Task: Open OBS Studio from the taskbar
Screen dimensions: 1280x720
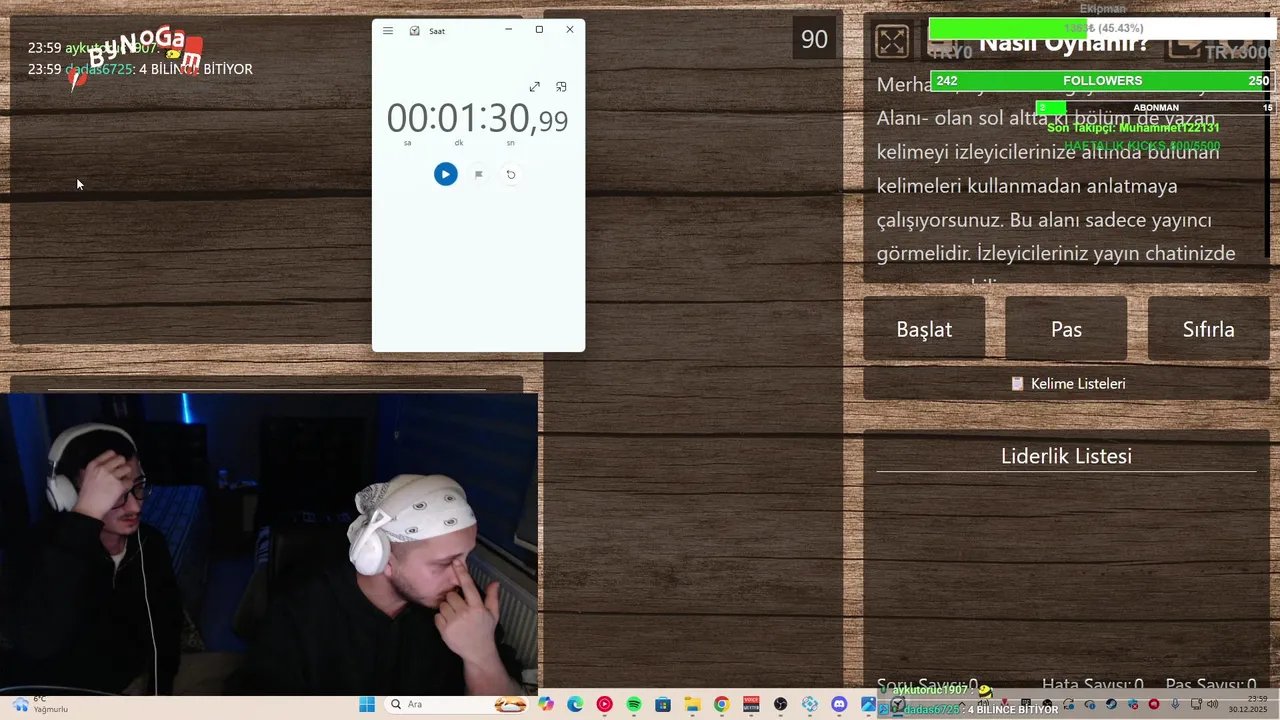Action: (x=780, y=705)
